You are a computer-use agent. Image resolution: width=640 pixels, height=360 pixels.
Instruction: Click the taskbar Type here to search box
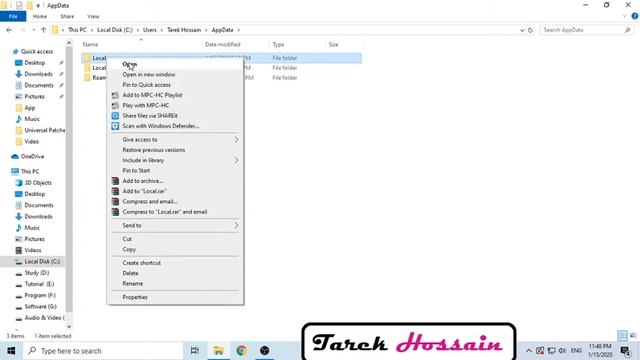coord(103,351)
